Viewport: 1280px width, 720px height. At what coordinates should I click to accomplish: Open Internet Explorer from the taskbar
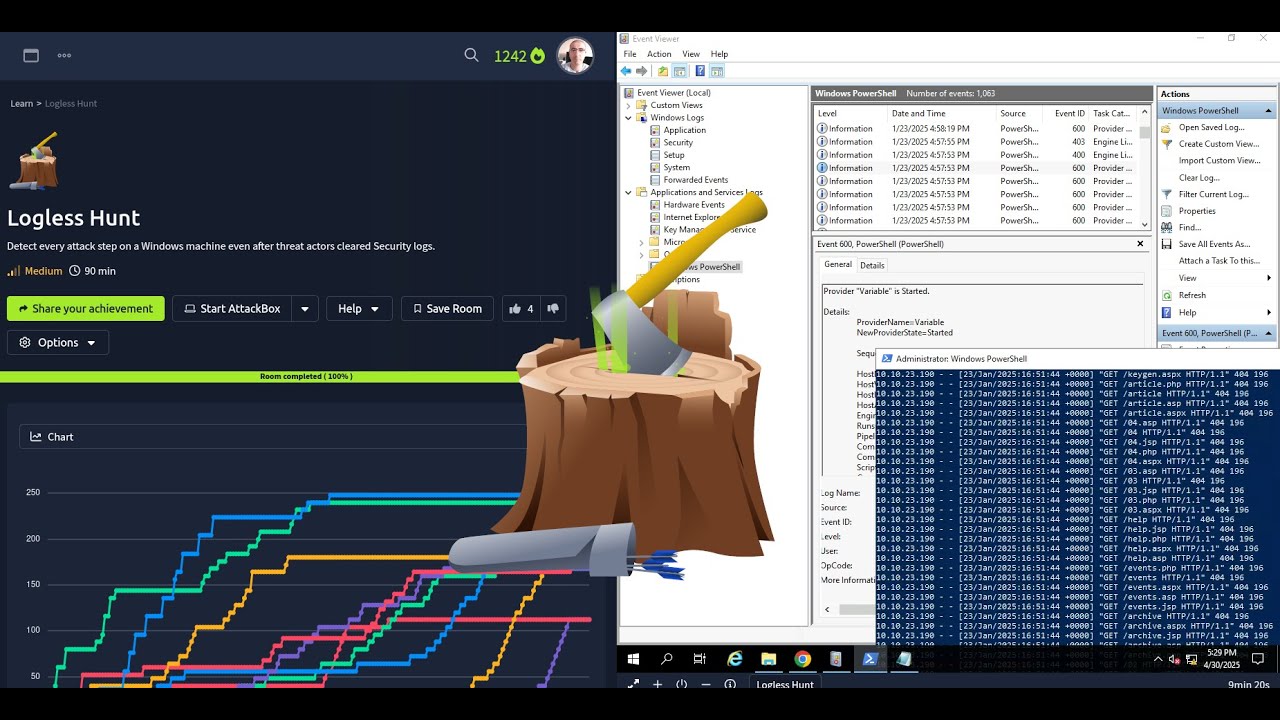coord(735,659)
